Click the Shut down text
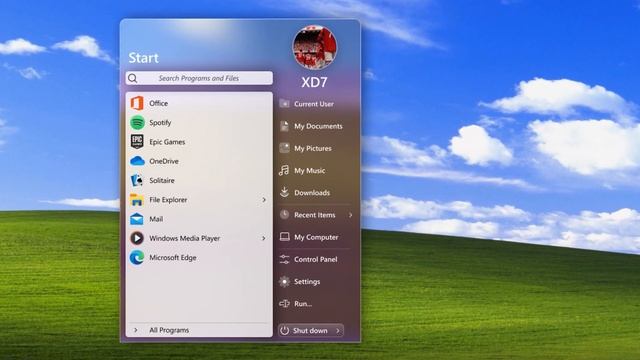Viewport: 640px width, 360px height. tap(310, 331)
